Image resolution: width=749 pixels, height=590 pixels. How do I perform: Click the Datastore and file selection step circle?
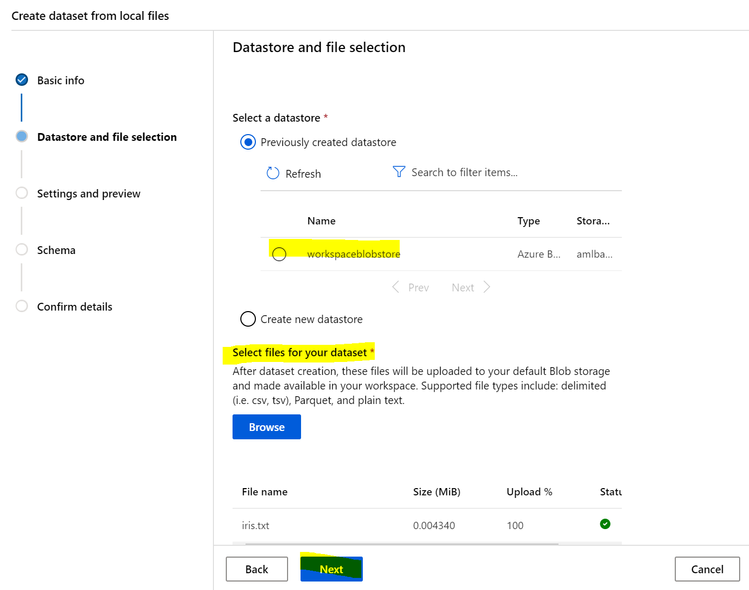point(22,137)
